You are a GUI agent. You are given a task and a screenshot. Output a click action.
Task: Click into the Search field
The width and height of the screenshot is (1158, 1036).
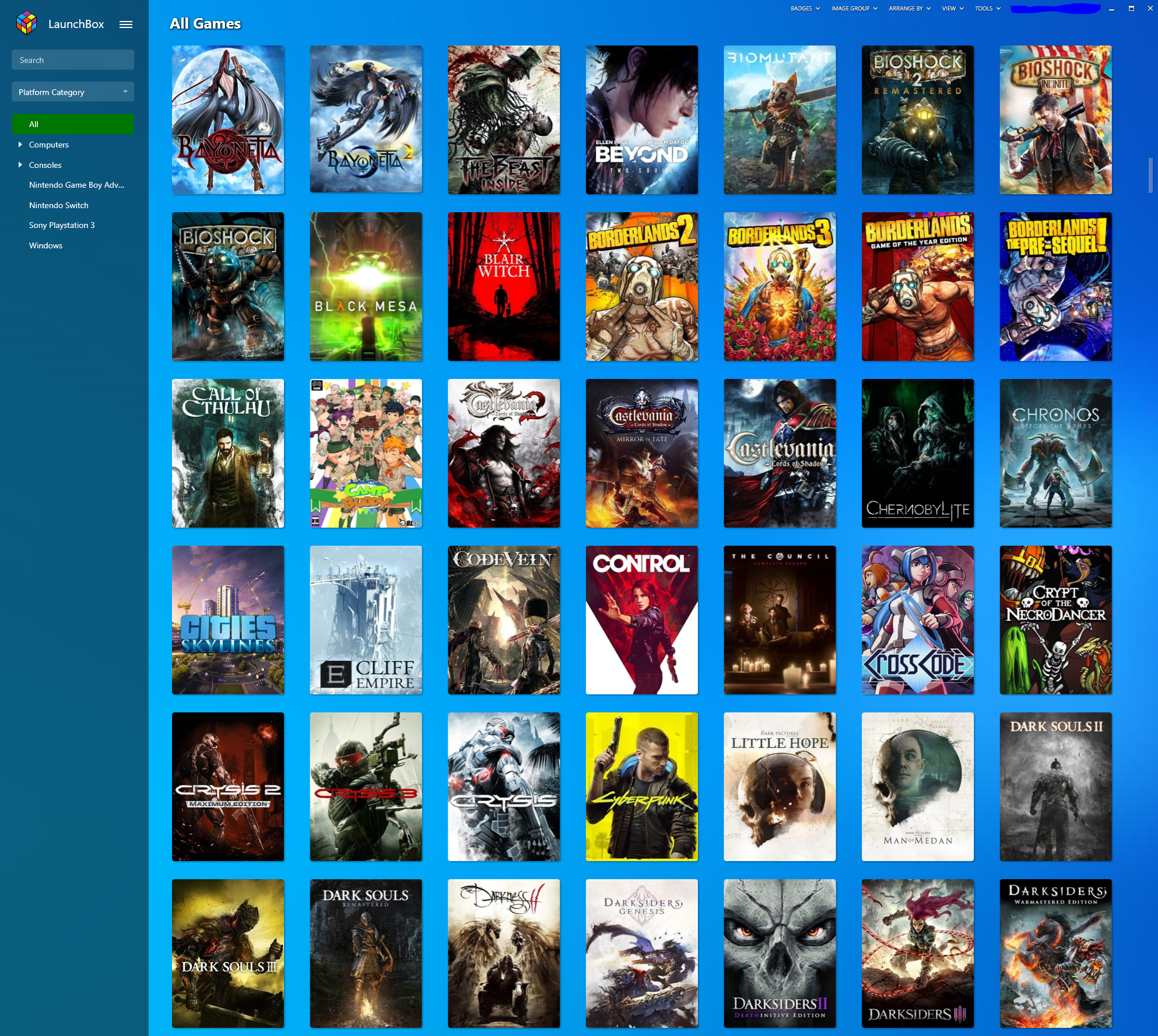tap(73, 60)
